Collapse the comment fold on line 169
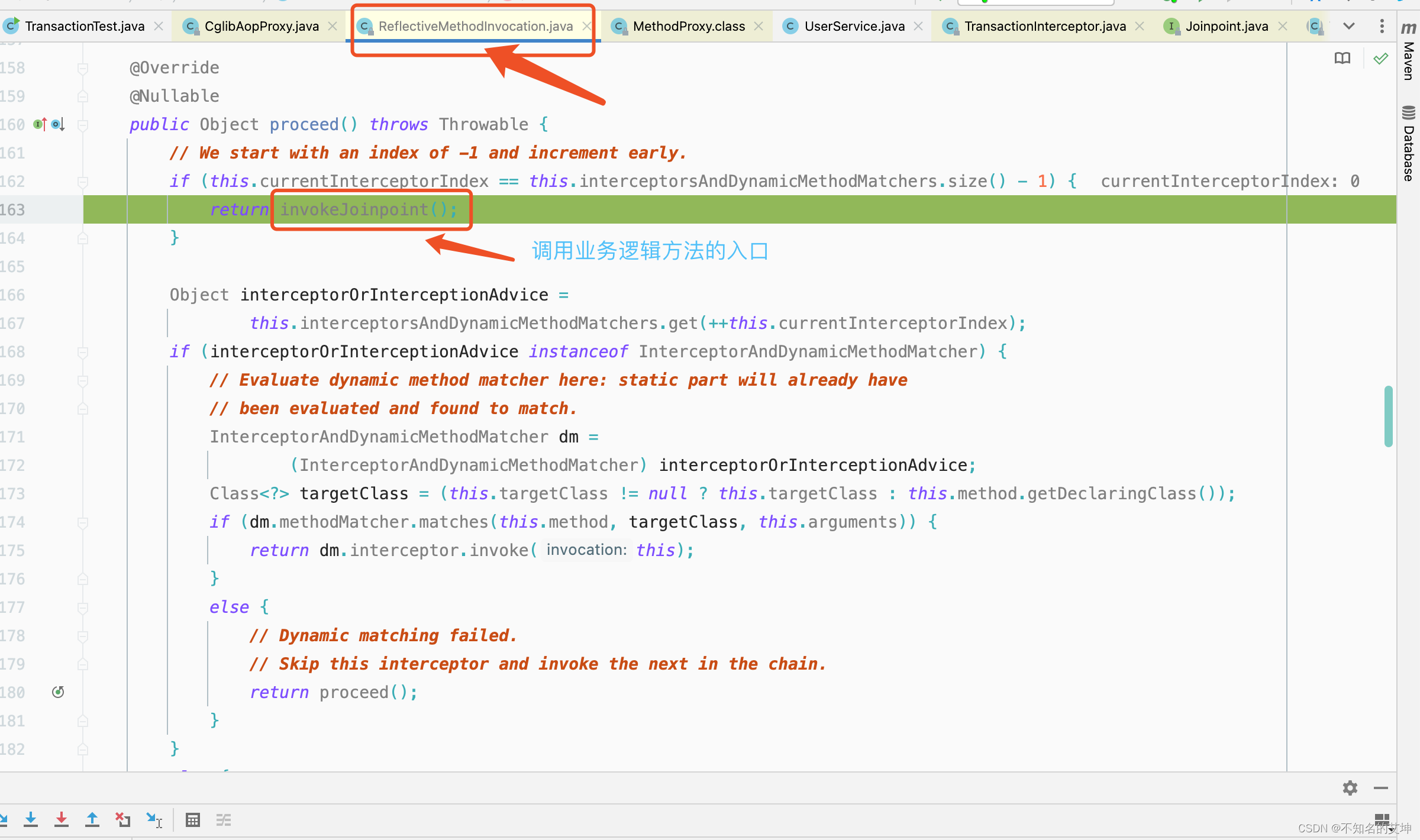 tap(83, 380)
